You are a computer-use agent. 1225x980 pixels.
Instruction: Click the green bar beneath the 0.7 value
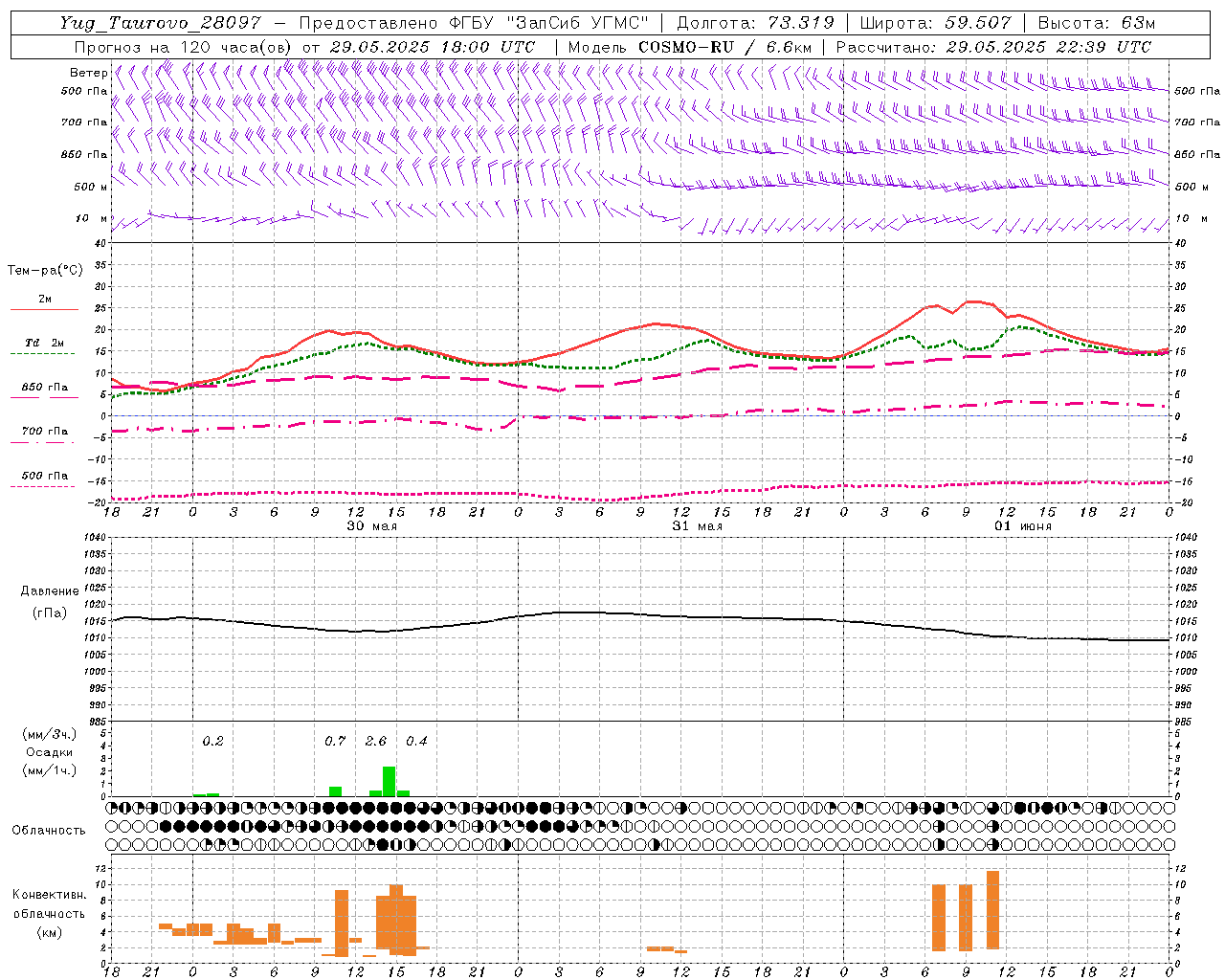[x=335, y=791]
